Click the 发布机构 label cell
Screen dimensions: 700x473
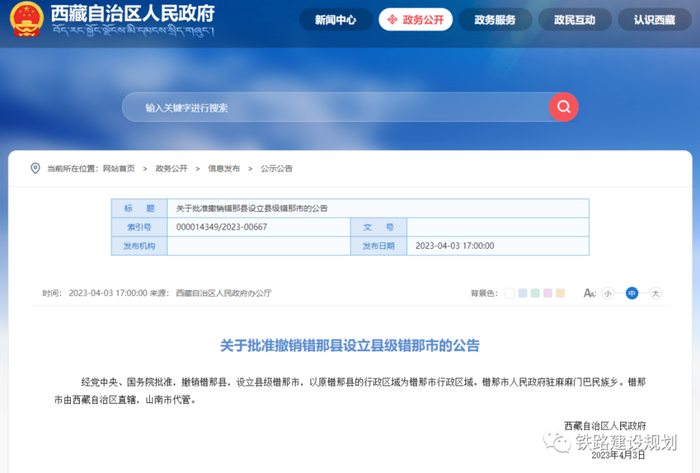click(x=139, y=246)
